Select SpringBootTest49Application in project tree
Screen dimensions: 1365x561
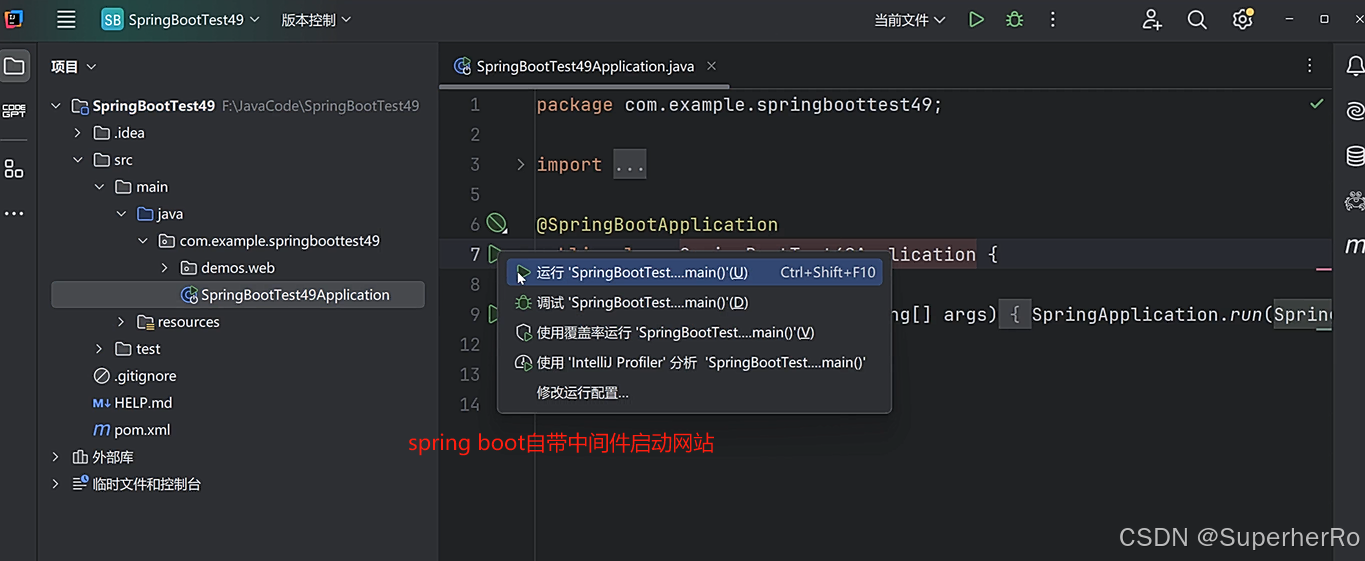(238, 295)
